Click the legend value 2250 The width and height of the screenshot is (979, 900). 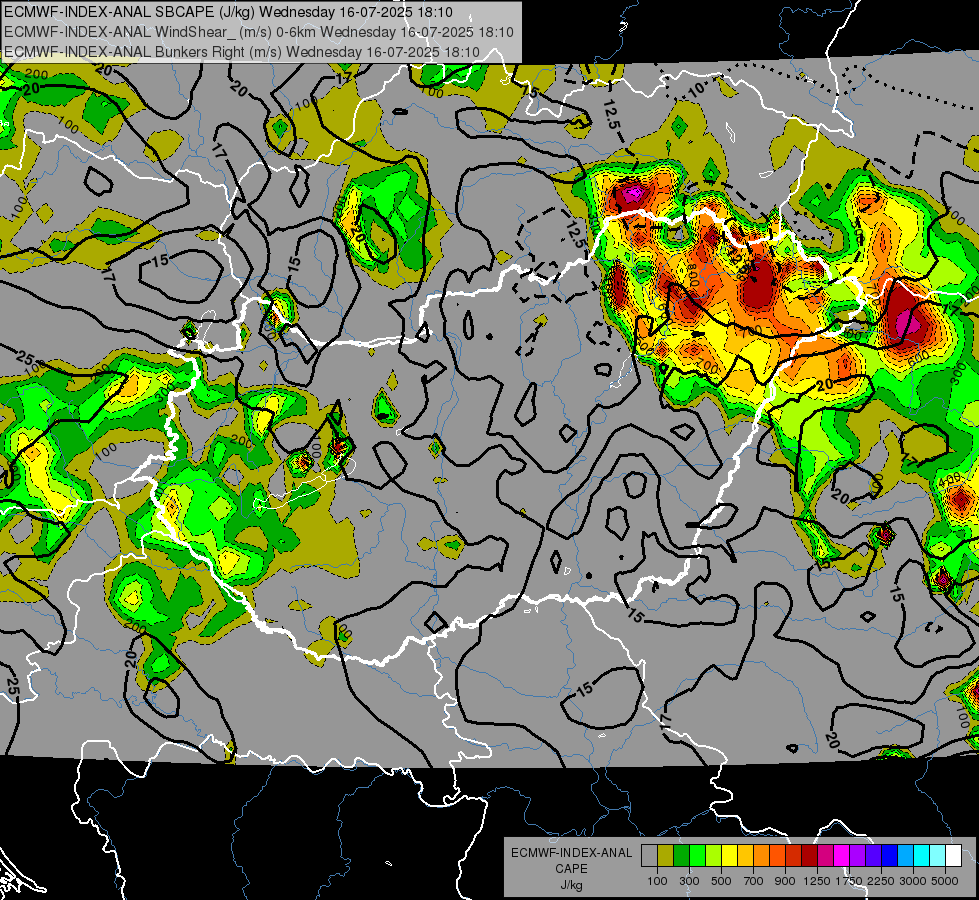(x=881, y=881)
